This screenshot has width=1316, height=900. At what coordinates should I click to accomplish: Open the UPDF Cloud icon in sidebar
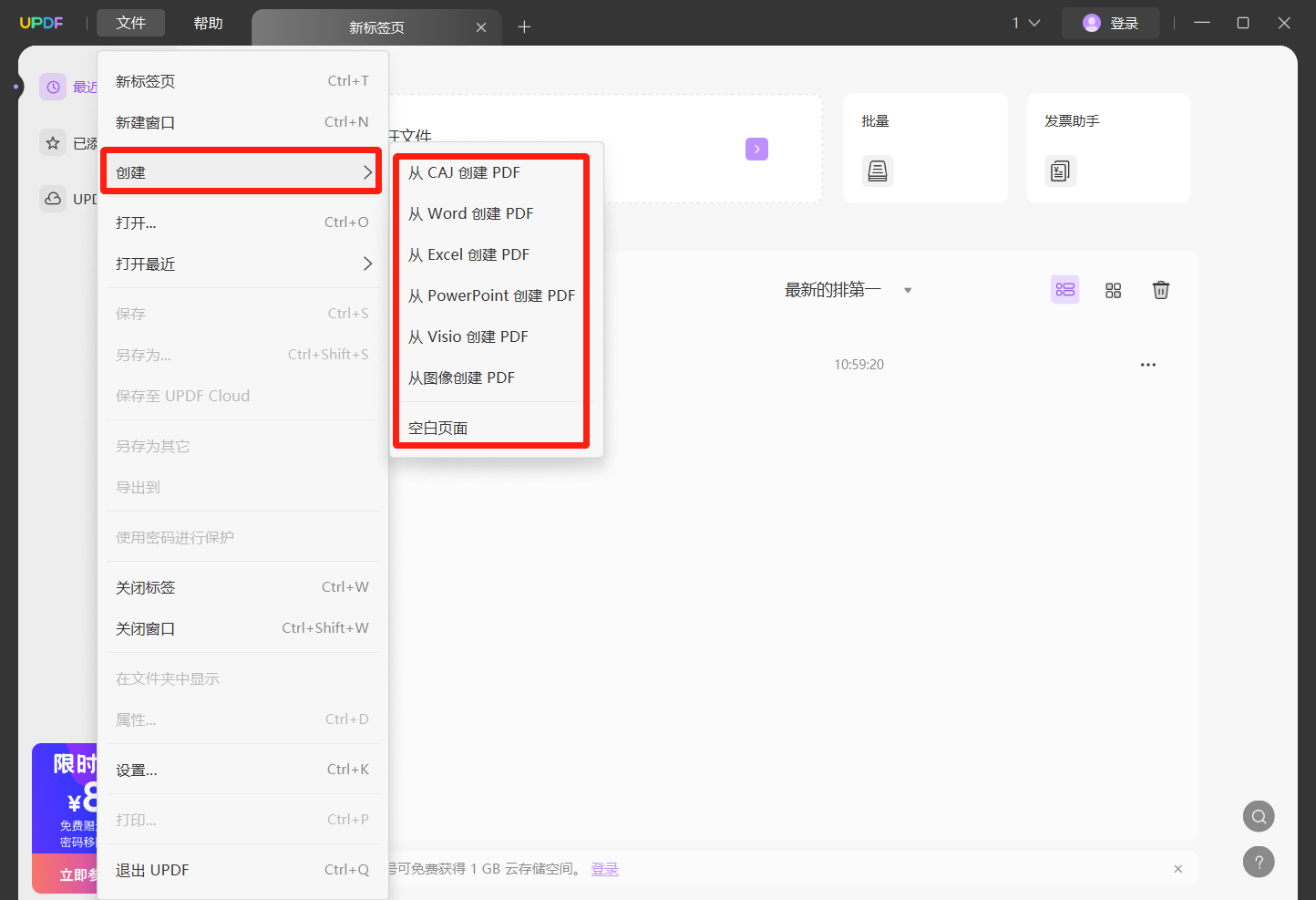pos(53,199)
